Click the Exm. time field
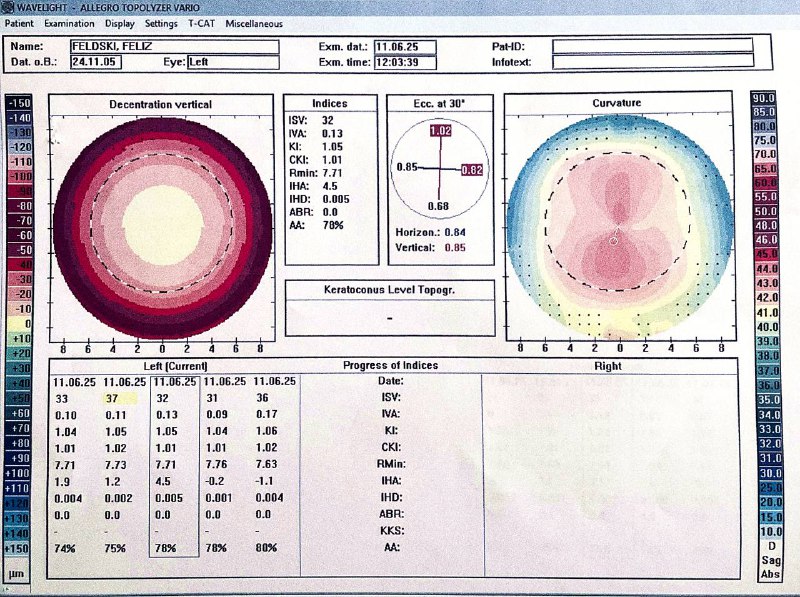This screenshot has height=597, width=800. [405, 62]
